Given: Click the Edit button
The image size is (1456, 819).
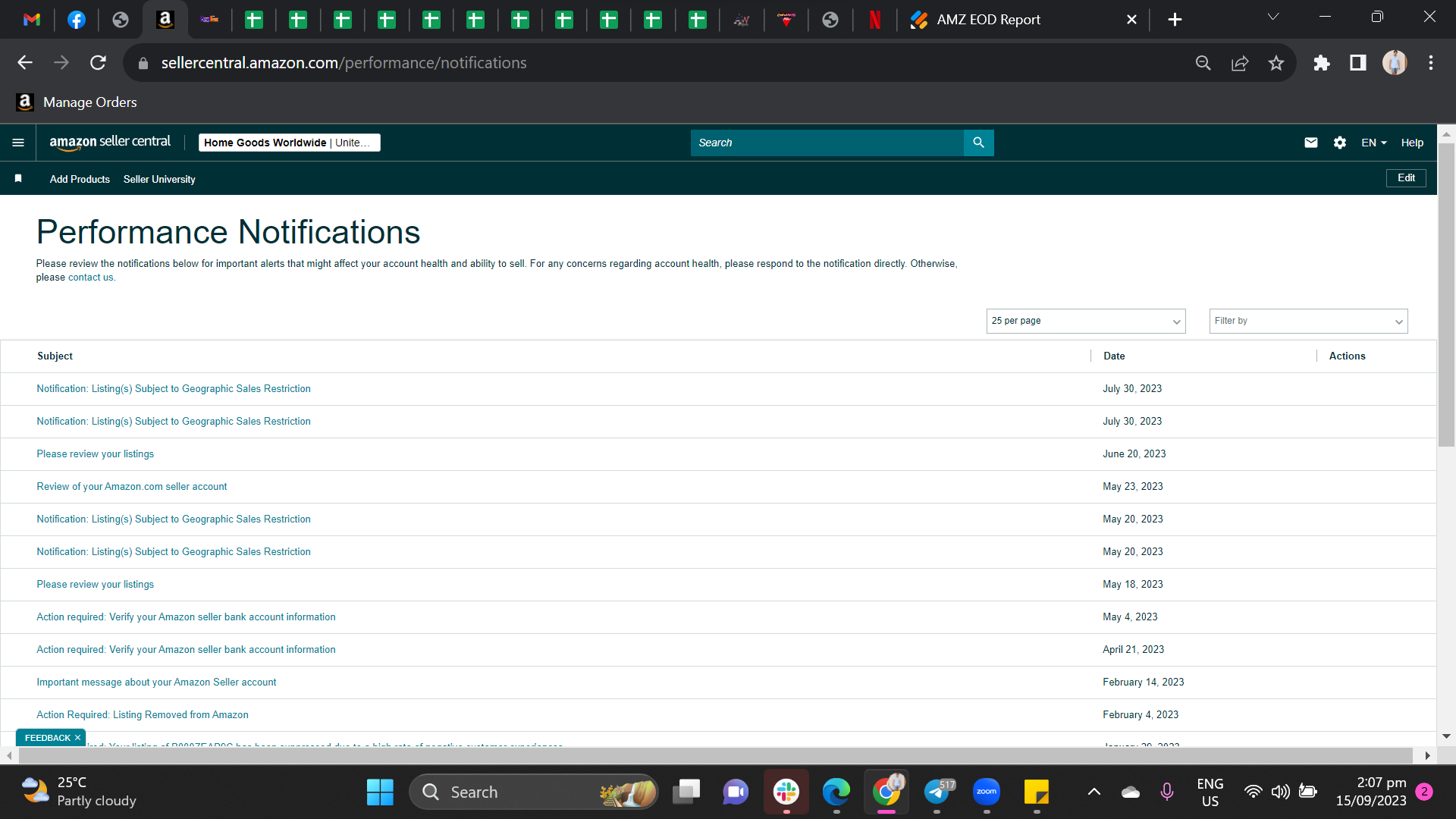Looking at the screenshot, I should tap(1406, 177).
